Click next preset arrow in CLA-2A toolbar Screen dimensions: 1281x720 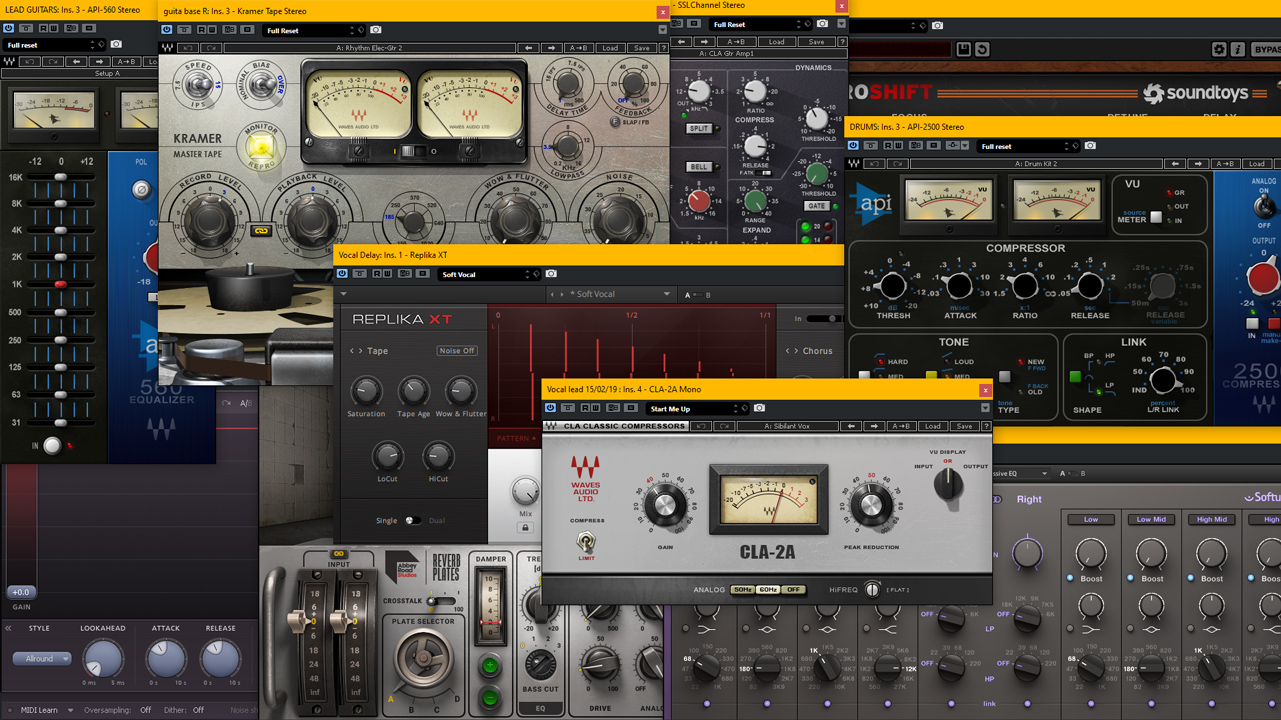[x=875, y=426]
